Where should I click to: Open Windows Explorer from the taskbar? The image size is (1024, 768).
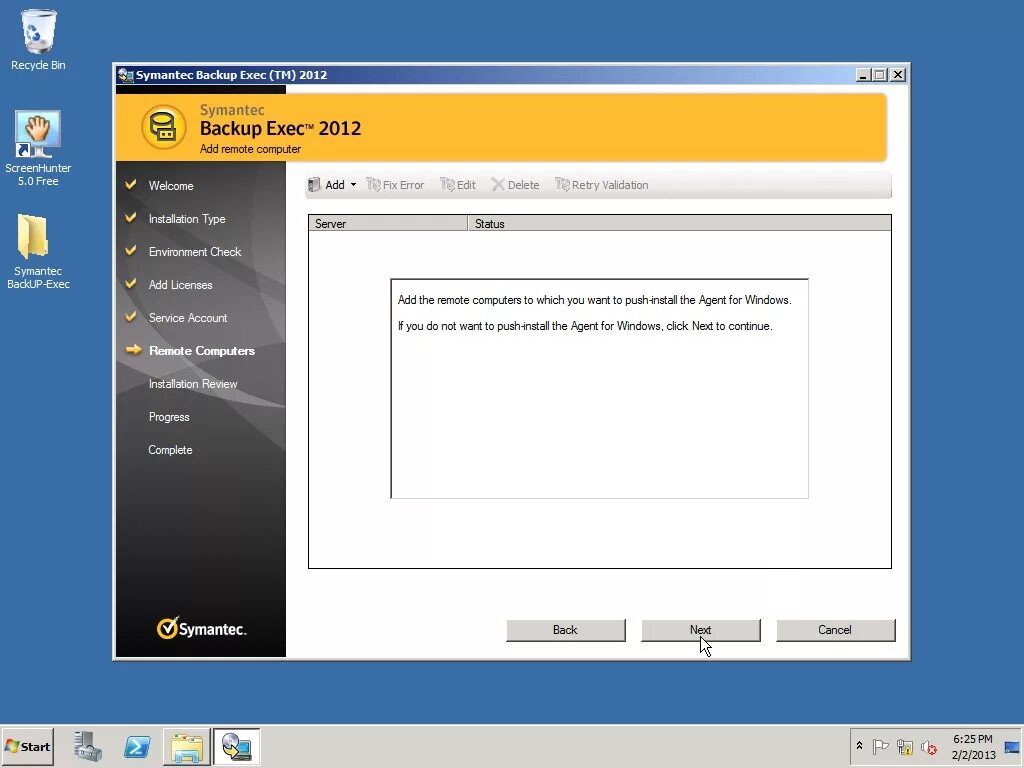[187, 746]
